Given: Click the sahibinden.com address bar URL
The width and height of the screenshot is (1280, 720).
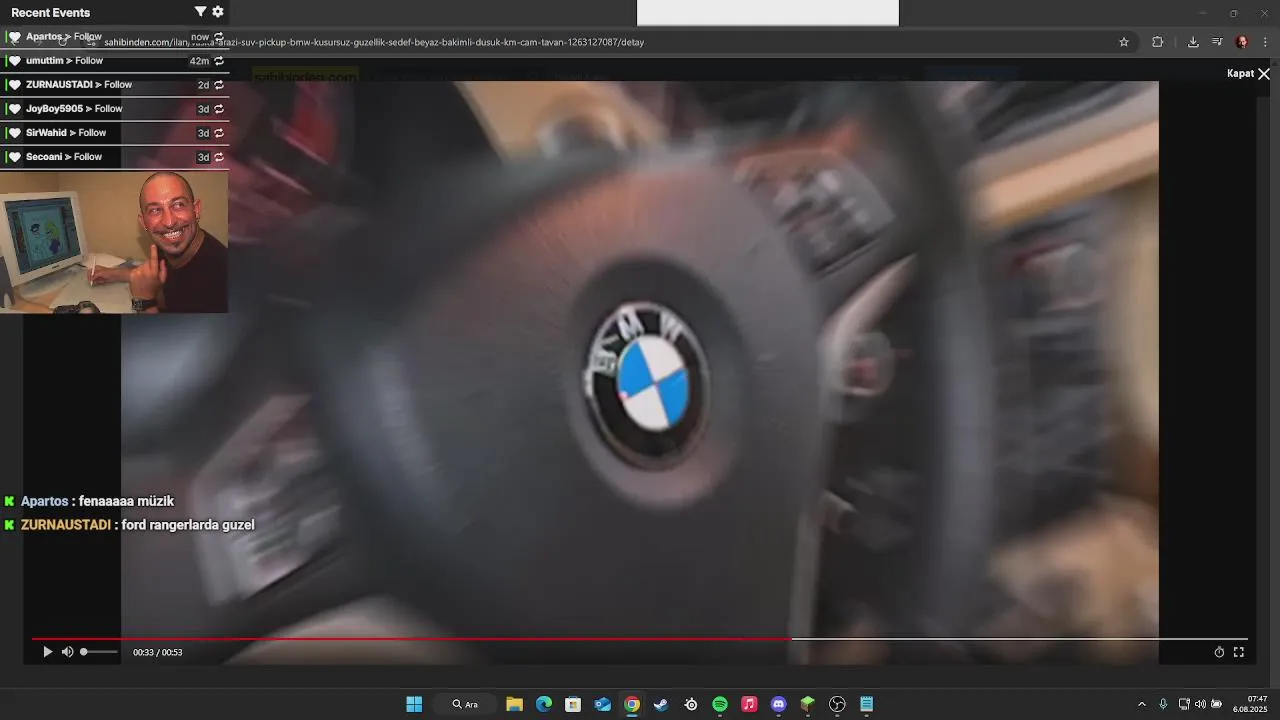Looking at the screenshot, I should 374,42.
